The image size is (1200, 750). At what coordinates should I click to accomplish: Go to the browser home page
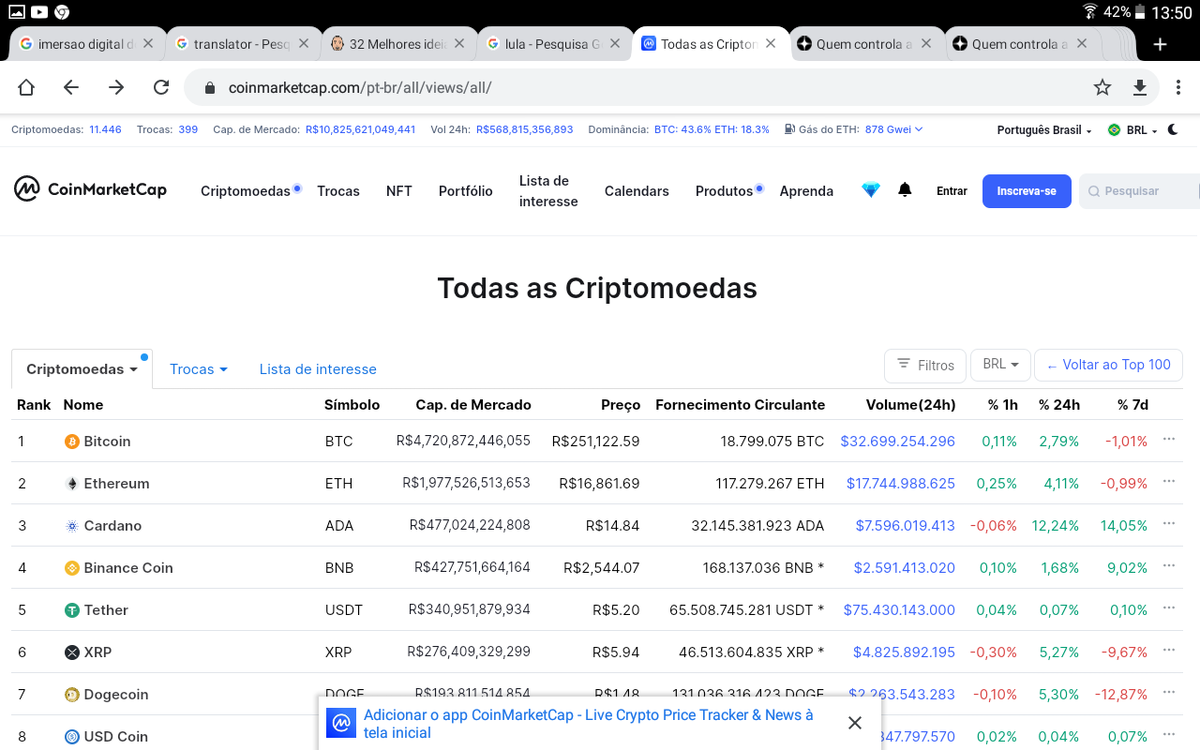point(26,88)
